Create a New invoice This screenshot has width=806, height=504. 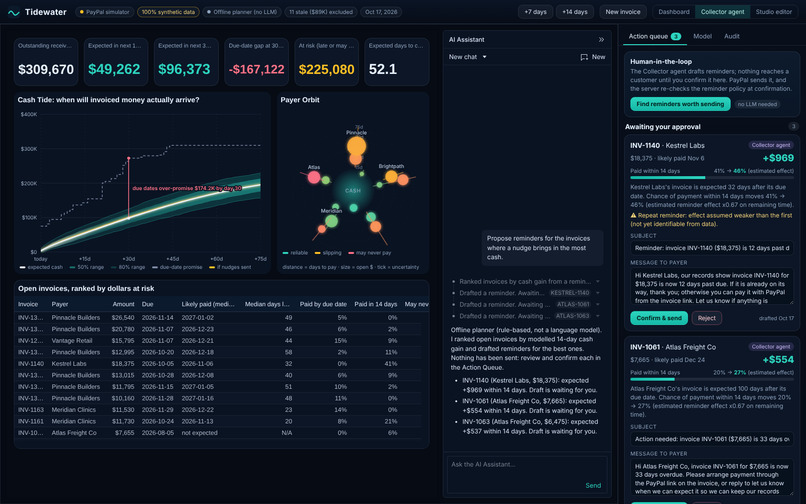[622, 12]
